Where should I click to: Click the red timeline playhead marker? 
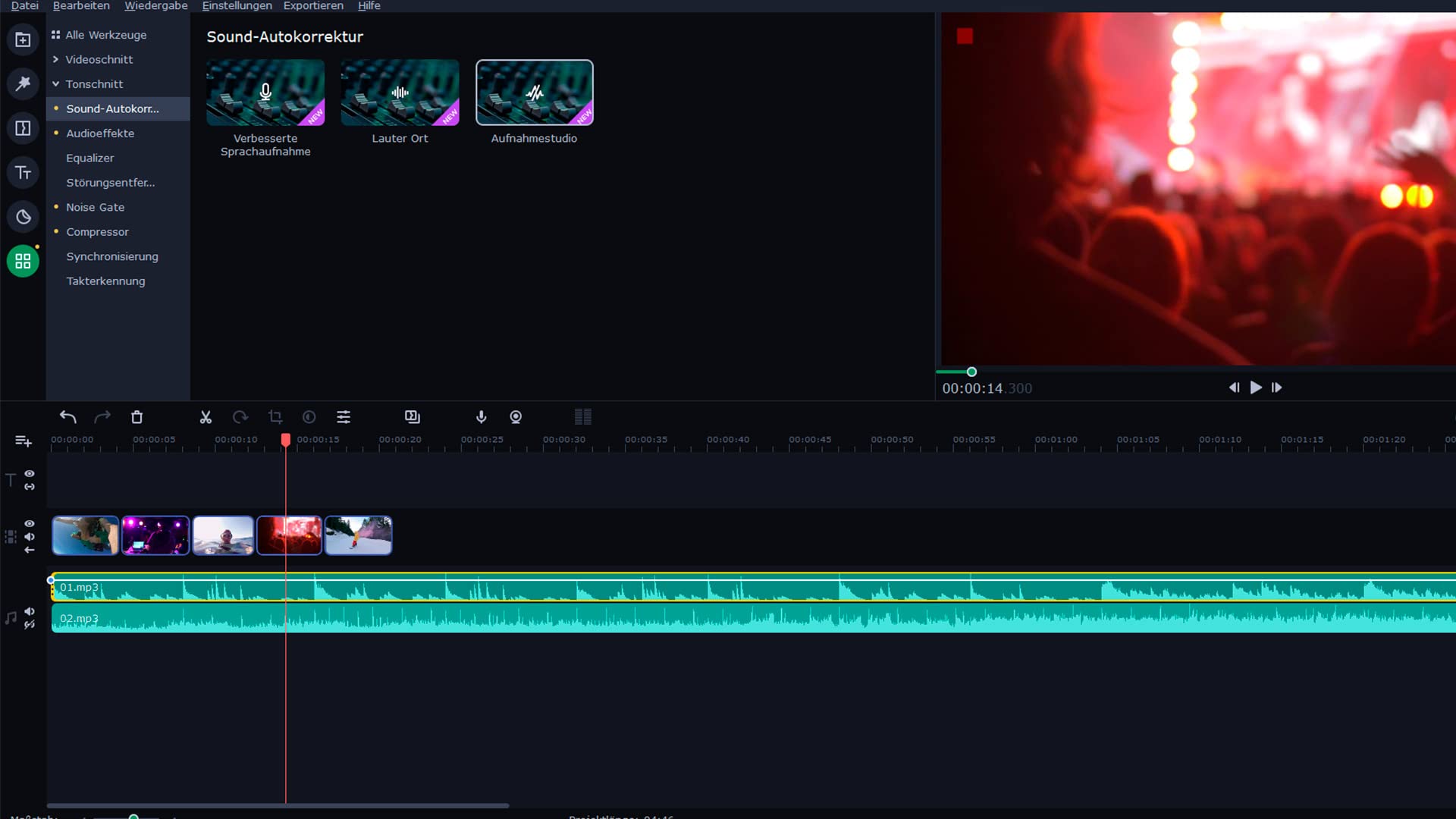(285, 440)
